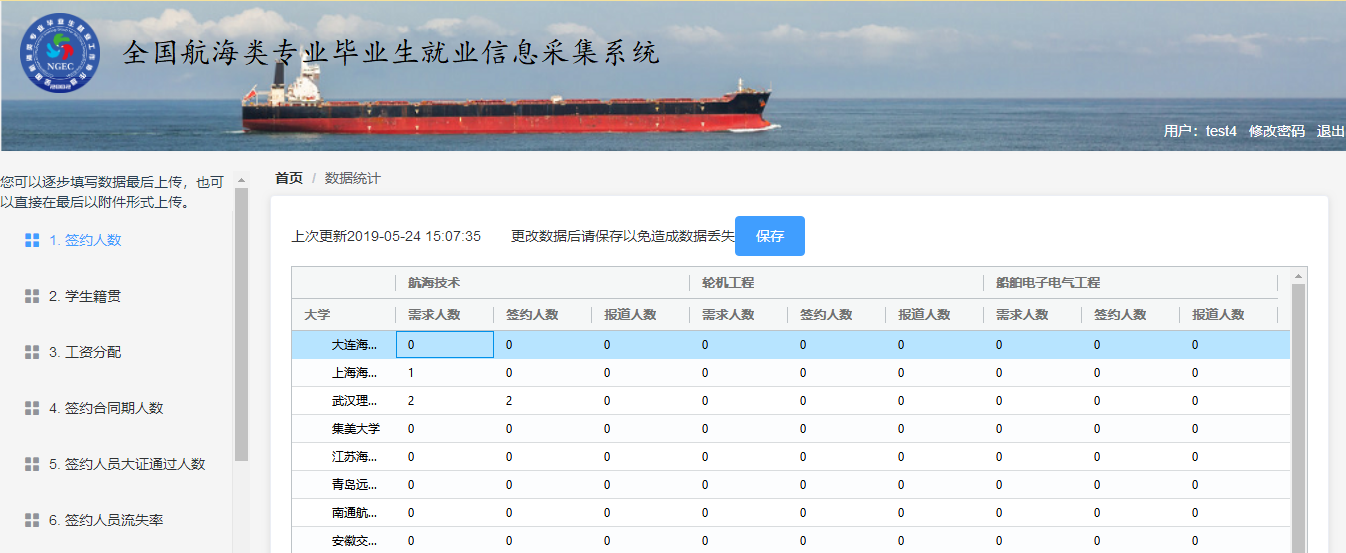Click the grid icon beside 学生籍贯
The height and width of the screenshot is (553, 1346).
32,296
